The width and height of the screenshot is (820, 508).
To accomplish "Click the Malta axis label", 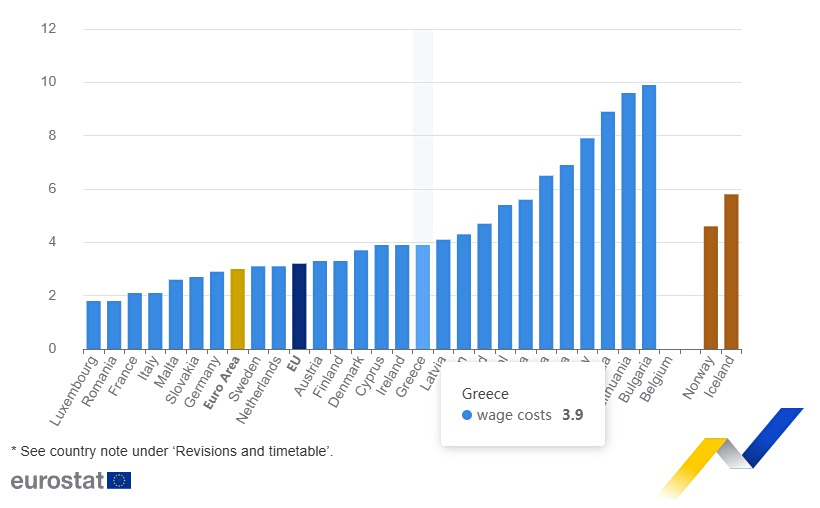I will coord(167,372).
